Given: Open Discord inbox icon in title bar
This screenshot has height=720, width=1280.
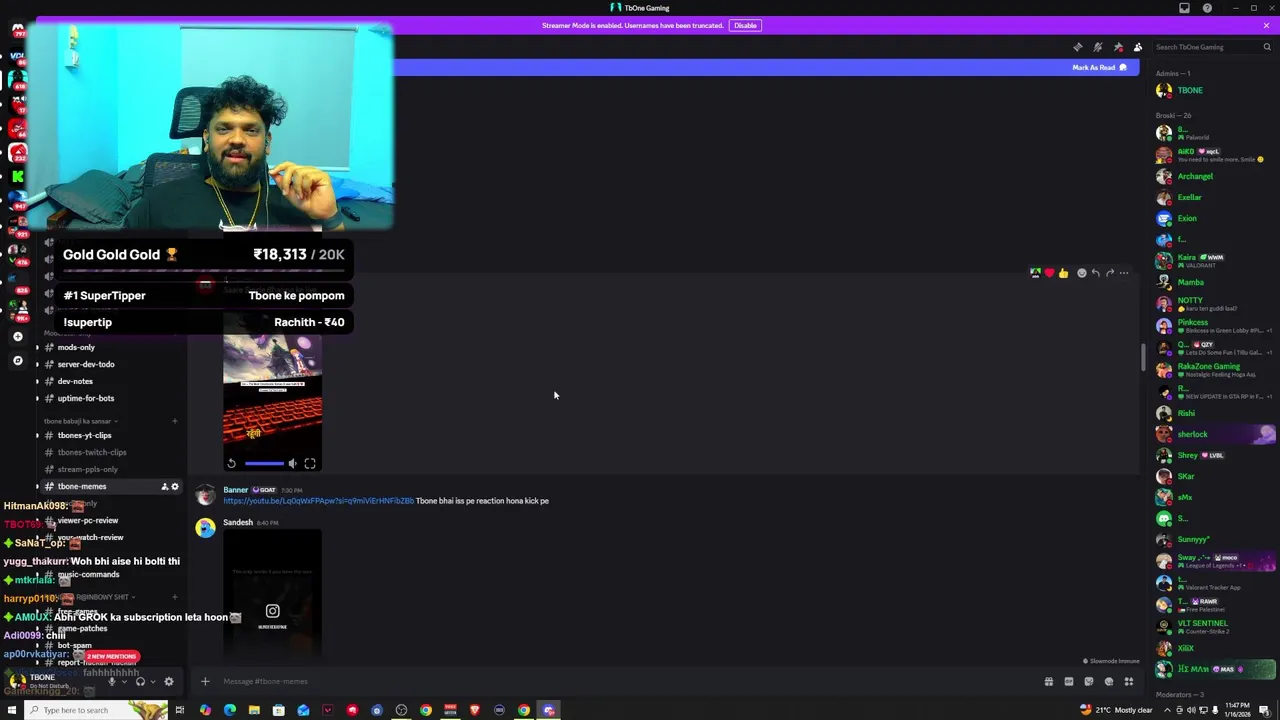Looking at the screenshot, I should [x=1184, y=8].
